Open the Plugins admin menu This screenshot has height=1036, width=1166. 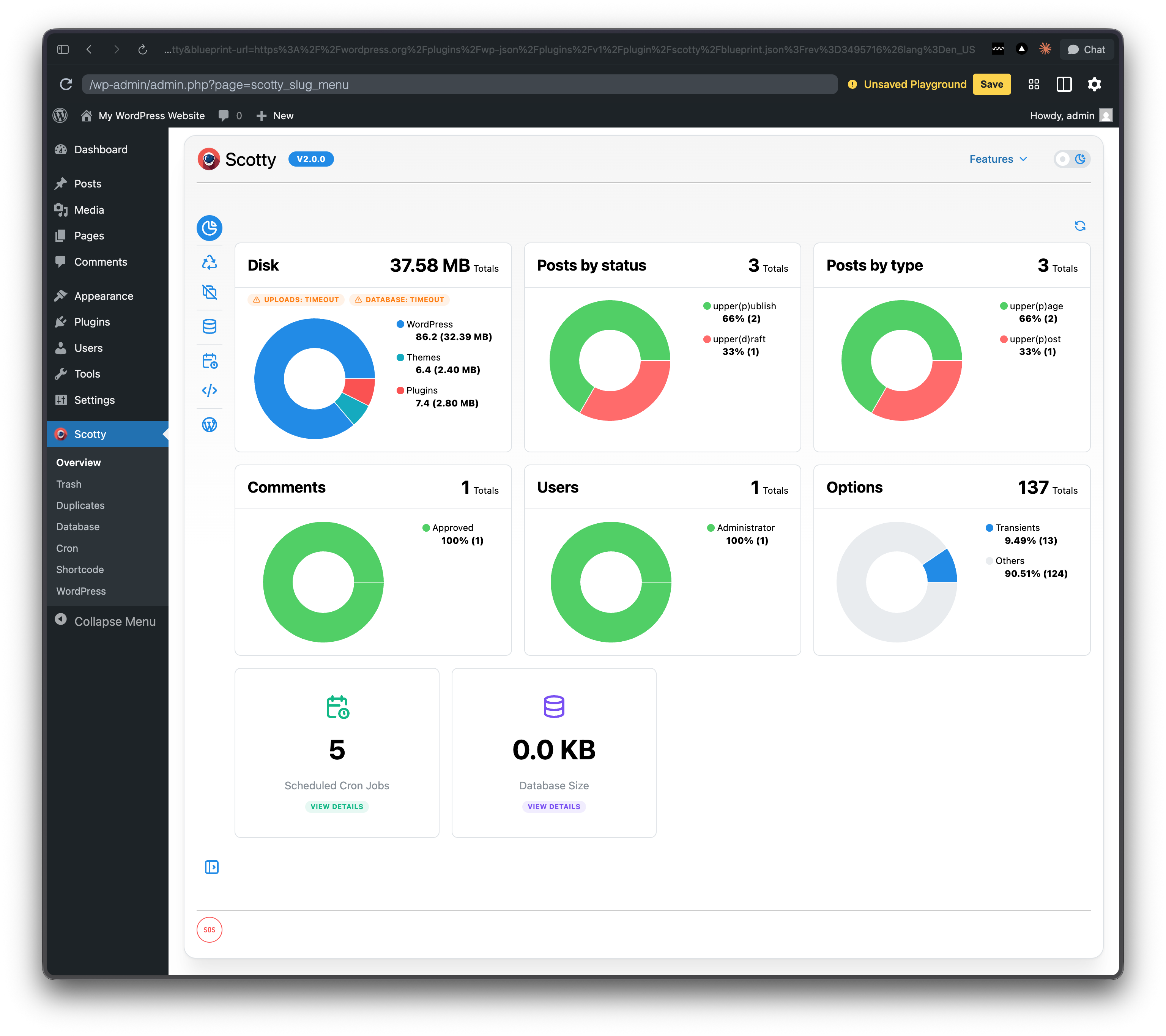click(92, 322)
